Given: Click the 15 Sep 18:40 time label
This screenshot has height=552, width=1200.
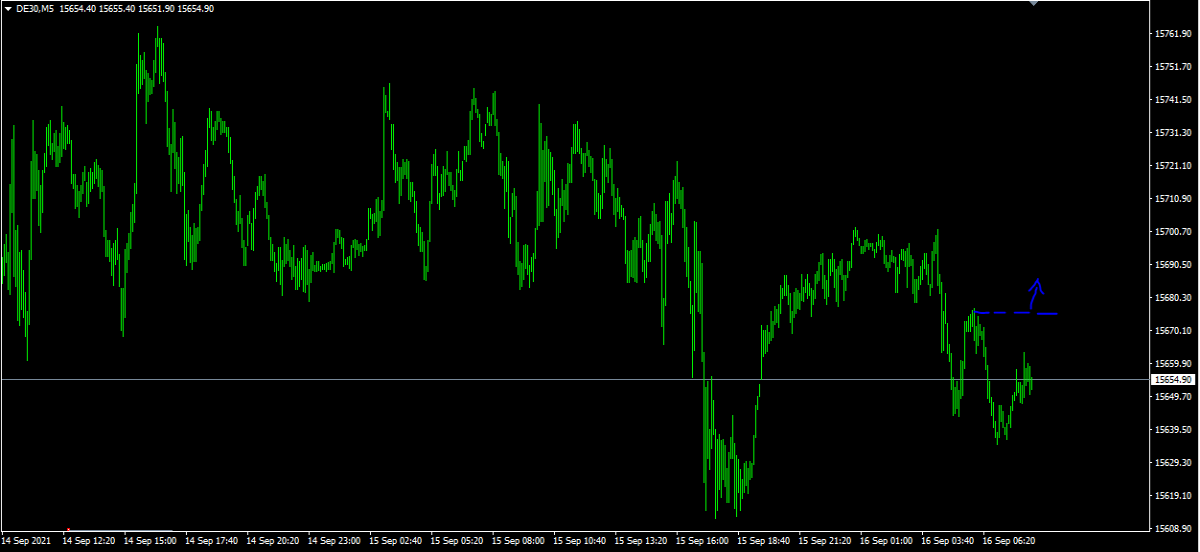Looking at the screenshot, I should coord(764,541).
